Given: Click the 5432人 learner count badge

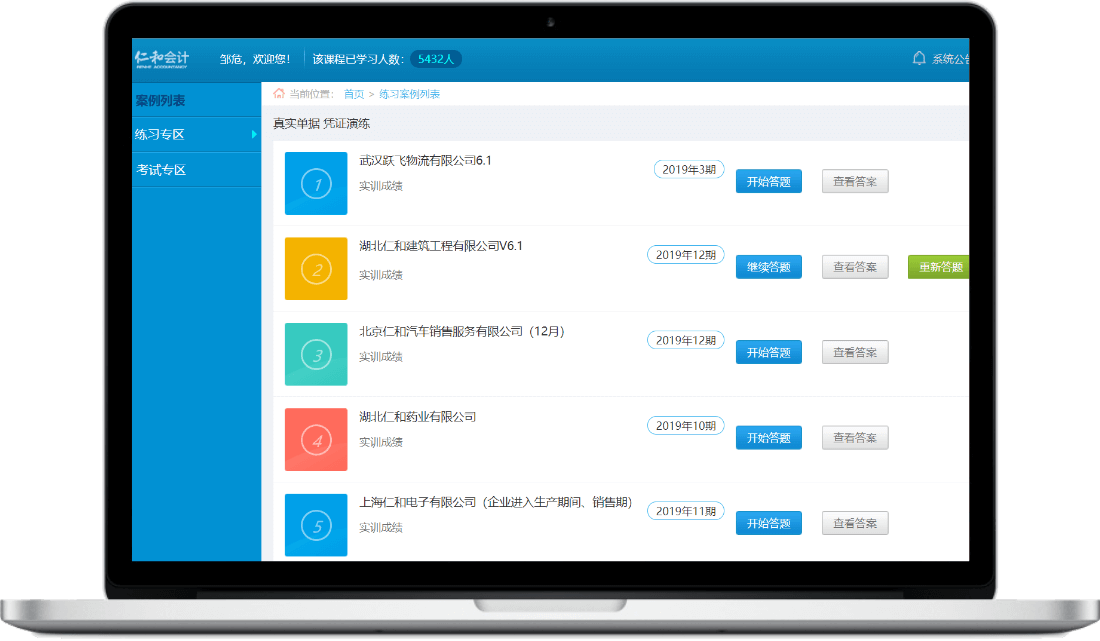Looking at the screenshot, I should point(436,60).
